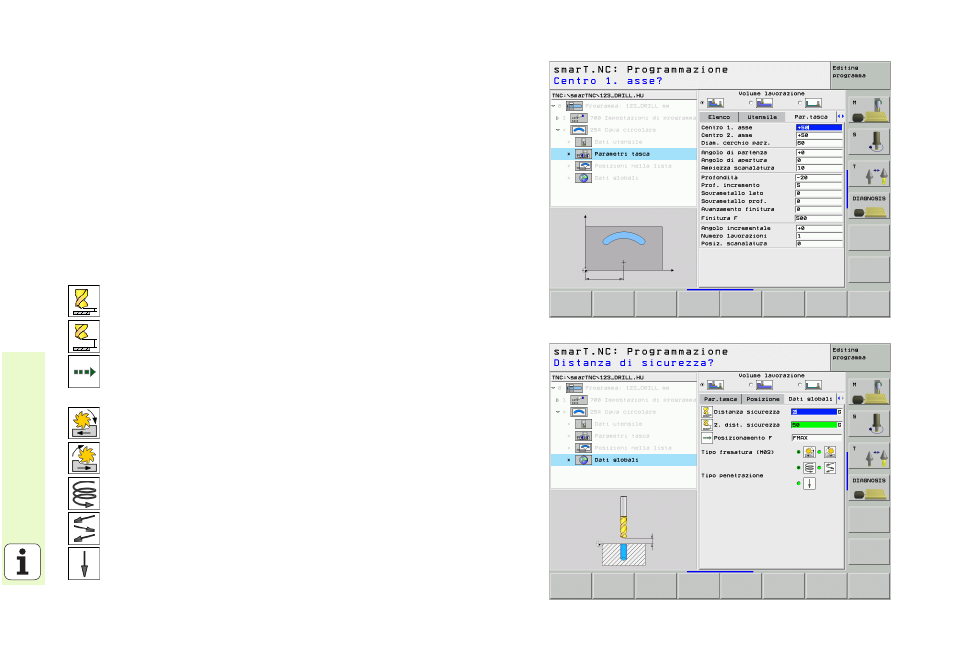
Task: Click the information 'i' icon
Action: [x=23, y=562]
